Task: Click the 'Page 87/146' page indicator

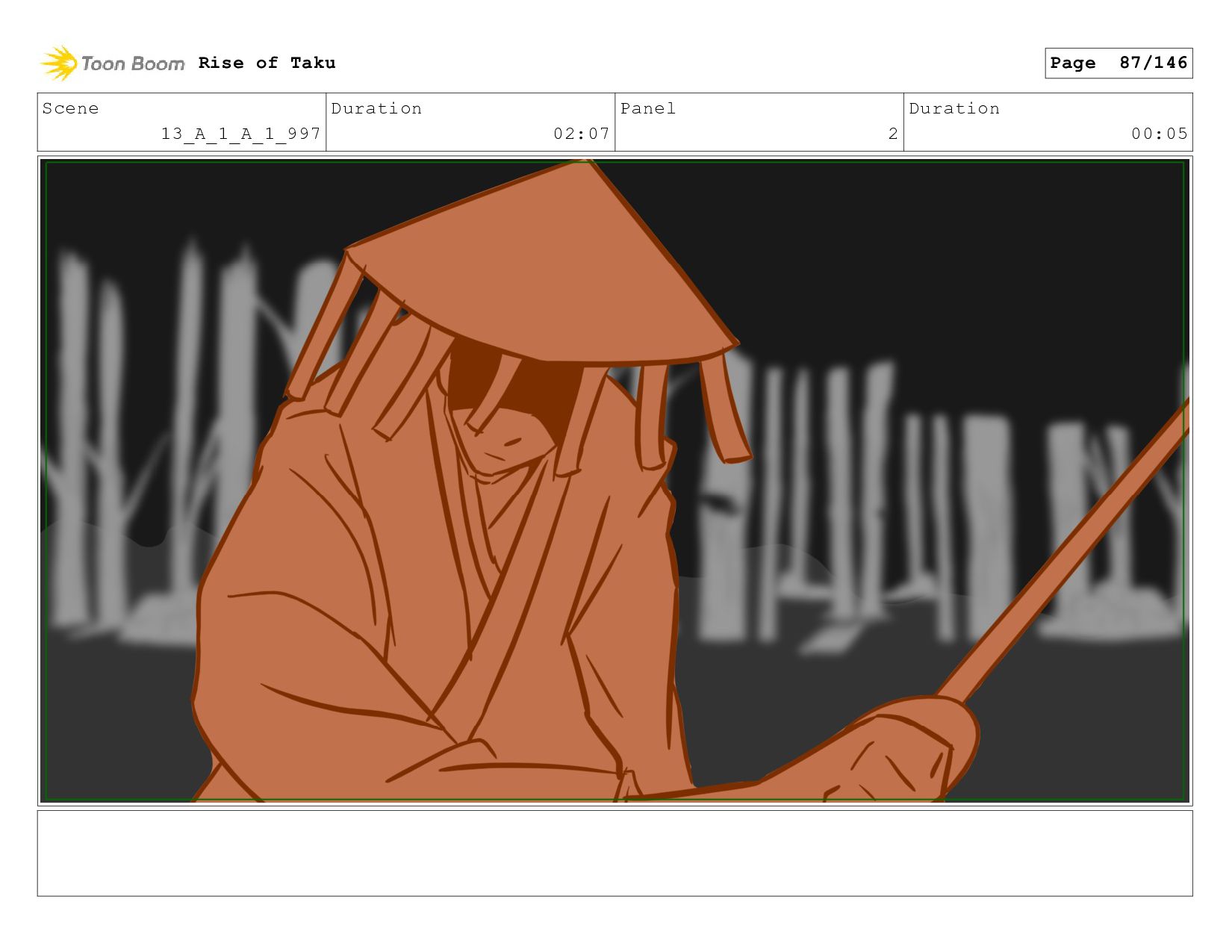Action: (x=1119, y=63)
